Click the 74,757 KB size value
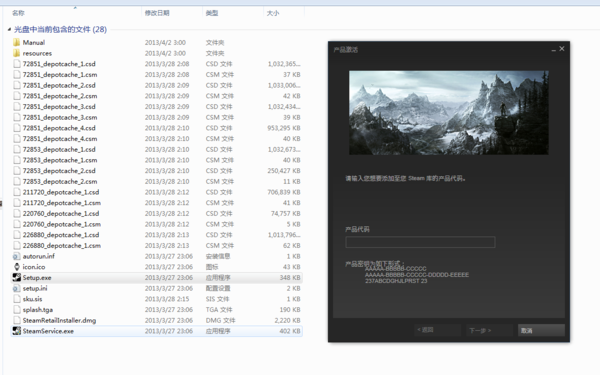The image size is (600, 375). [x=285, y=214]
